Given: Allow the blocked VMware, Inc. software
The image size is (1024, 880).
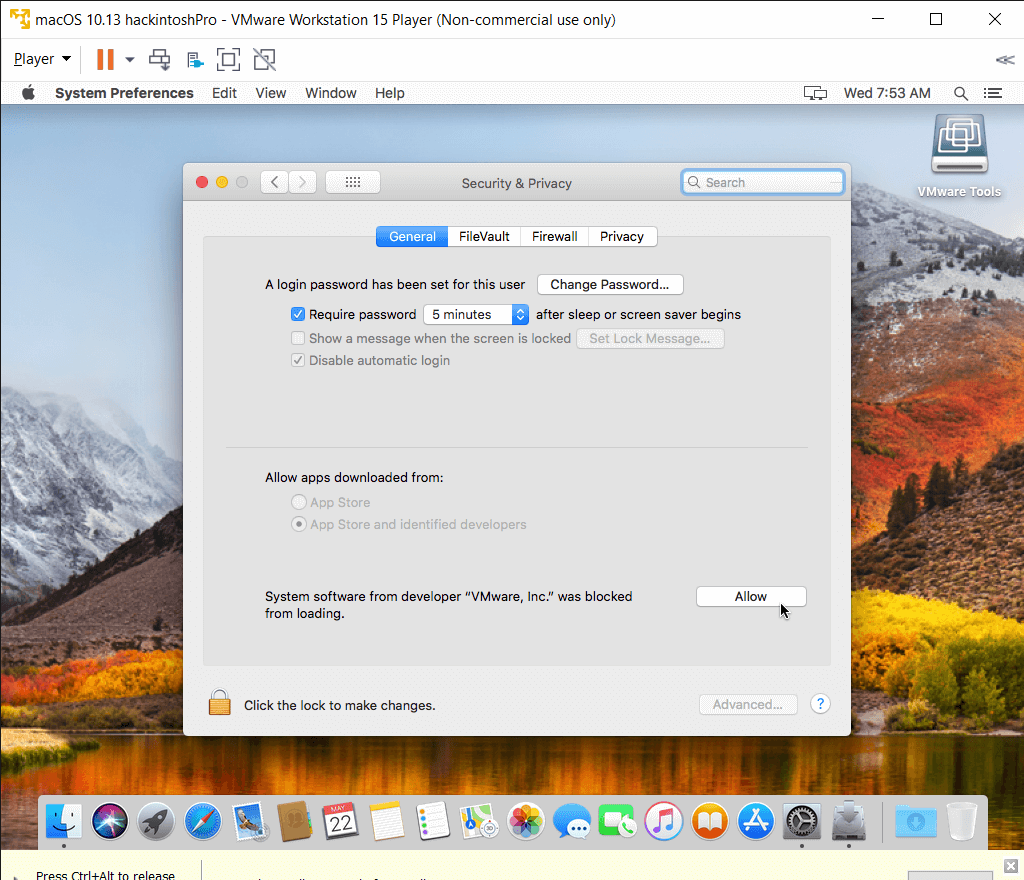Looking at the screenshot, I should click(x=751, y=596).
